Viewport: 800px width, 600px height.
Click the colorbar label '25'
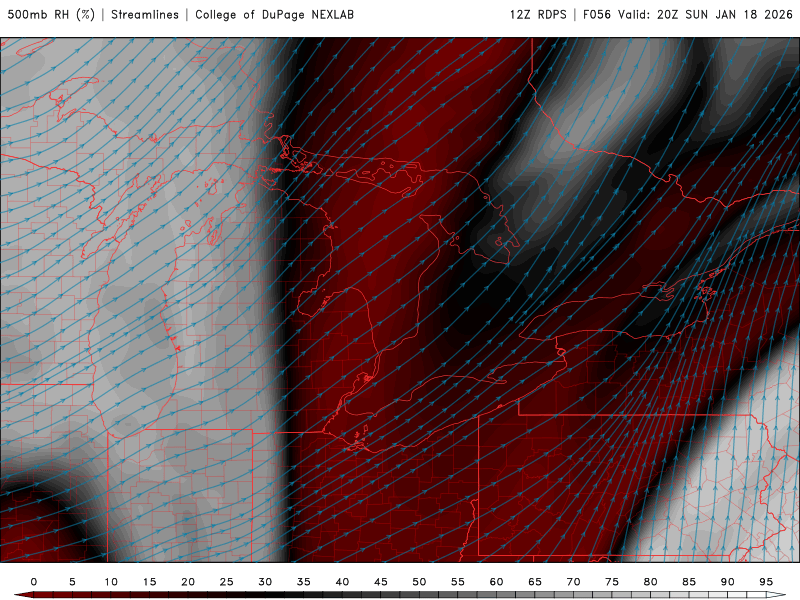[x=227, y=582]
